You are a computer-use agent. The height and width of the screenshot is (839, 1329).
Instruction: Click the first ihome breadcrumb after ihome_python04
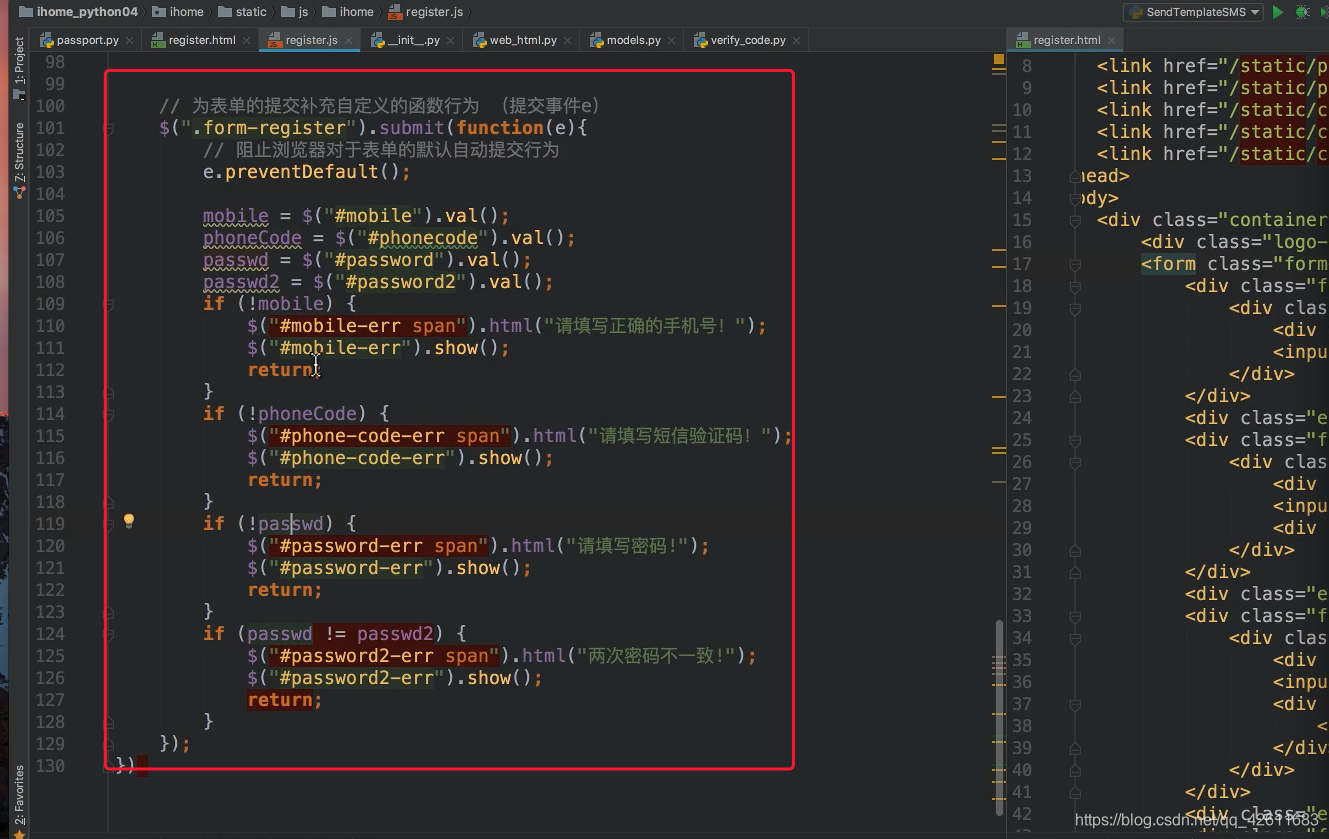click(178, 12)
